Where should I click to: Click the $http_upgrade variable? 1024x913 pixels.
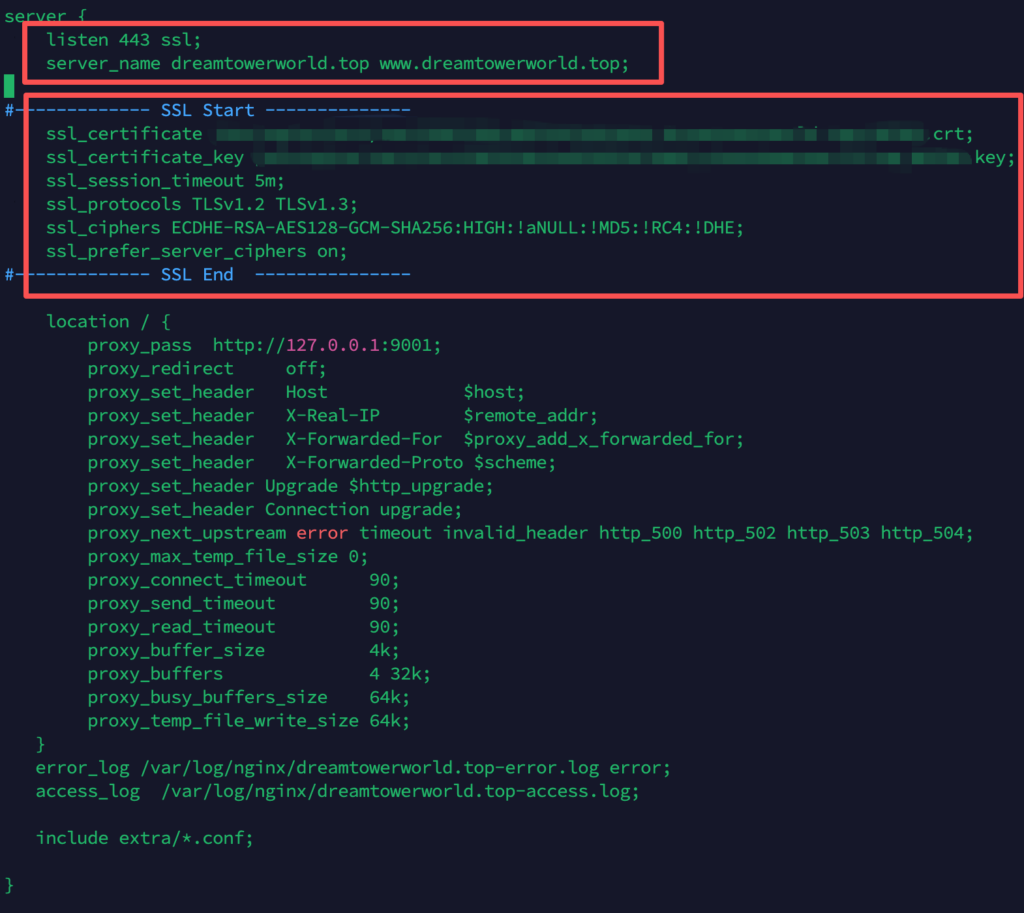(420, 486)
